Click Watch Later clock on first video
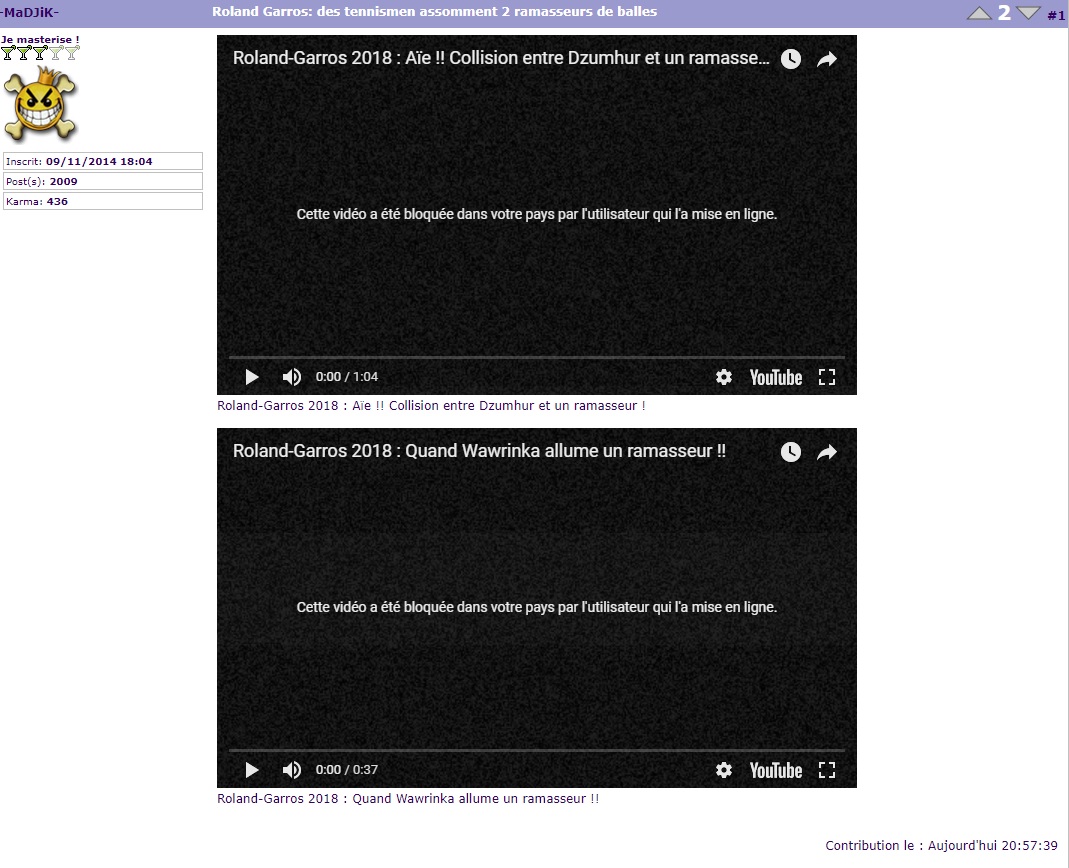 click(x=791, y=59)
